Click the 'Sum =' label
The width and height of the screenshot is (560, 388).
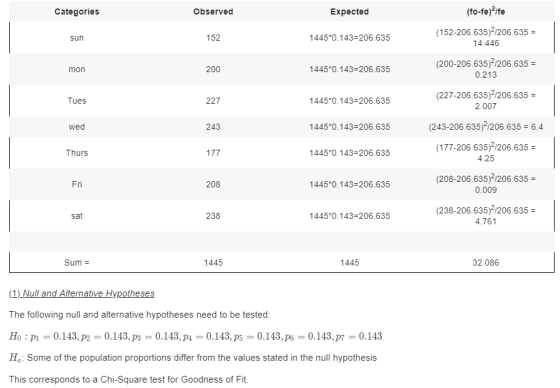pos(77,263)
